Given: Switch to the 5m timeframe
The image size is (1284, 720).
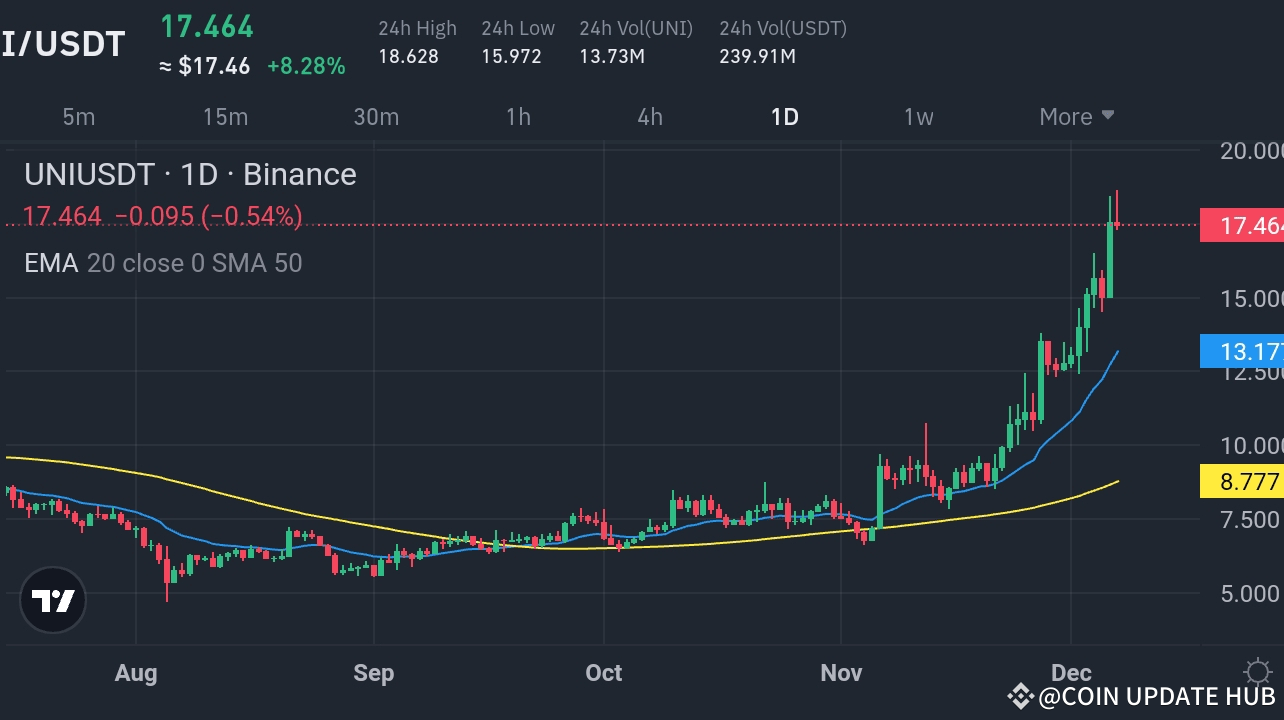Looking at the screenshot, I should click(x=79, y=117).
